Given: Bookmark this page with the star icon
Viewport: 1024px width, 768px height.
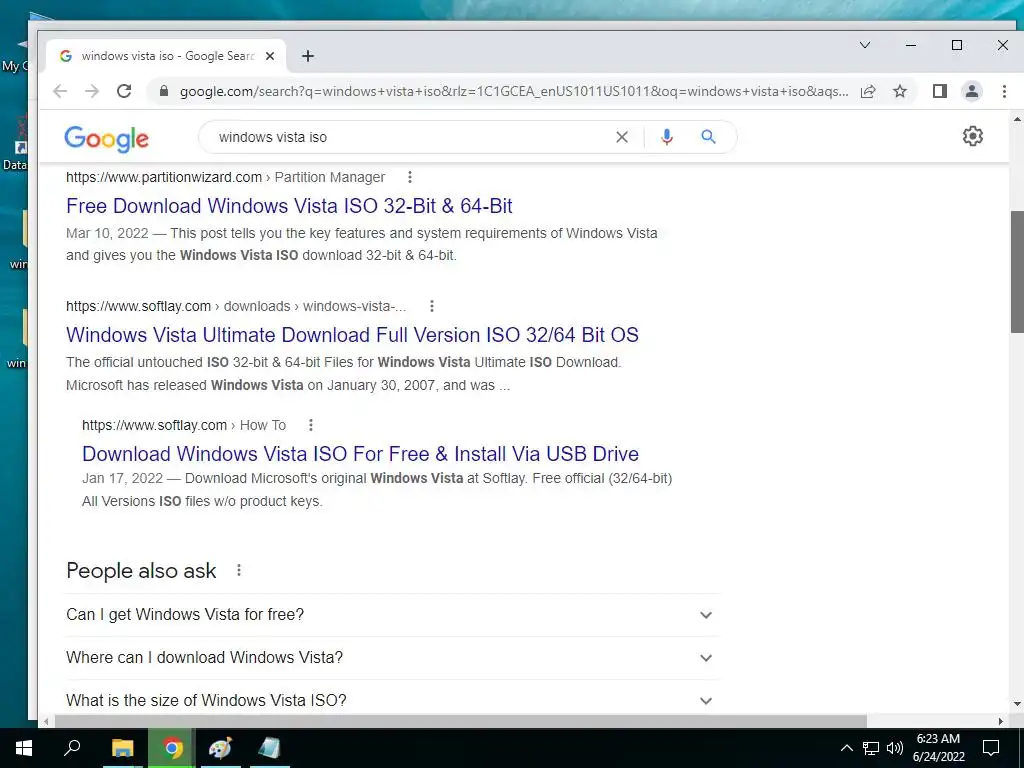Looking at the screenshot, I should pos(900,91).
